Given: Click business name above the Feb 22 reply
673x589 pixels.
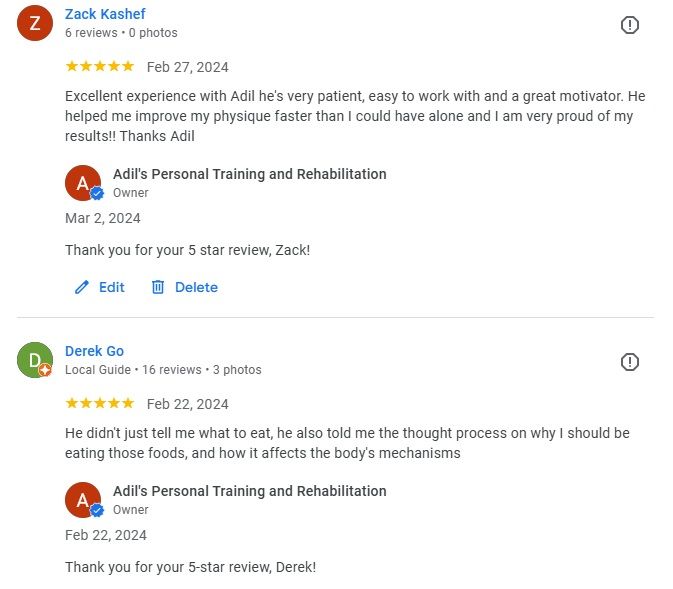Looking at the screenshot, I should [249, 491].
